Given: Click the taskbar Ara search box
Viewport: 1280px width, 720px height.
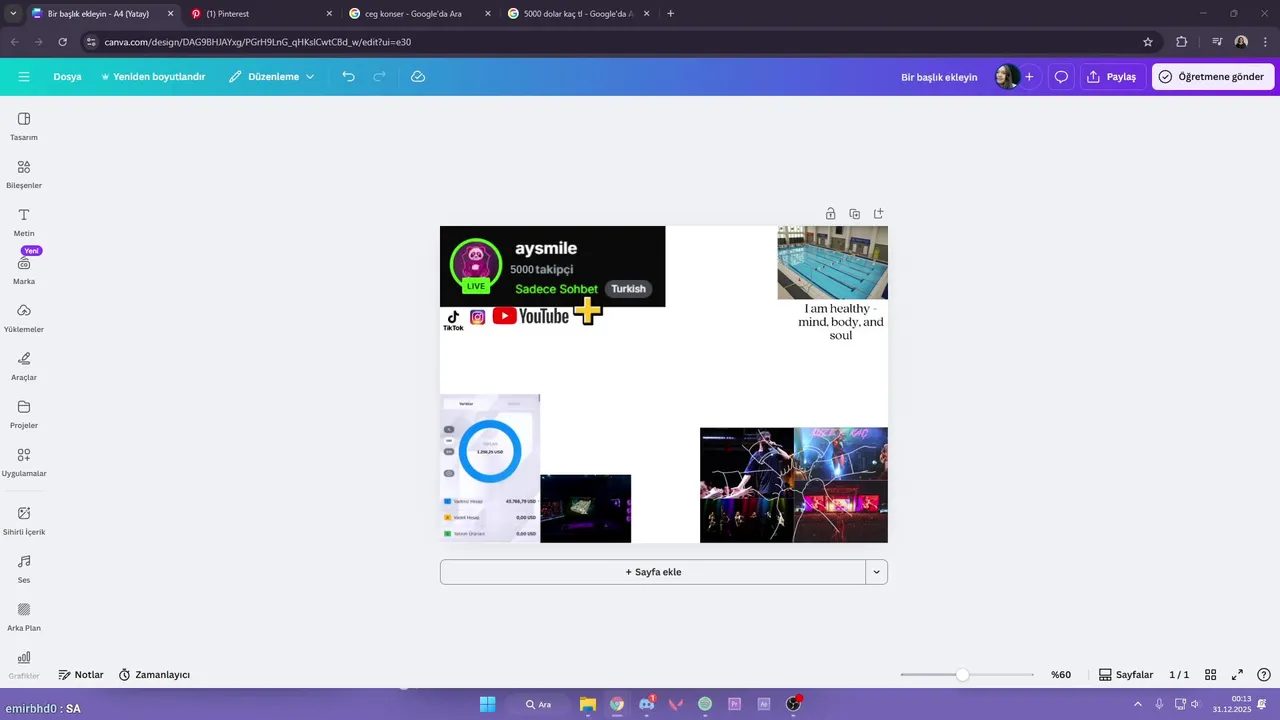Looking at the screenshot, I should click(538, 704).
